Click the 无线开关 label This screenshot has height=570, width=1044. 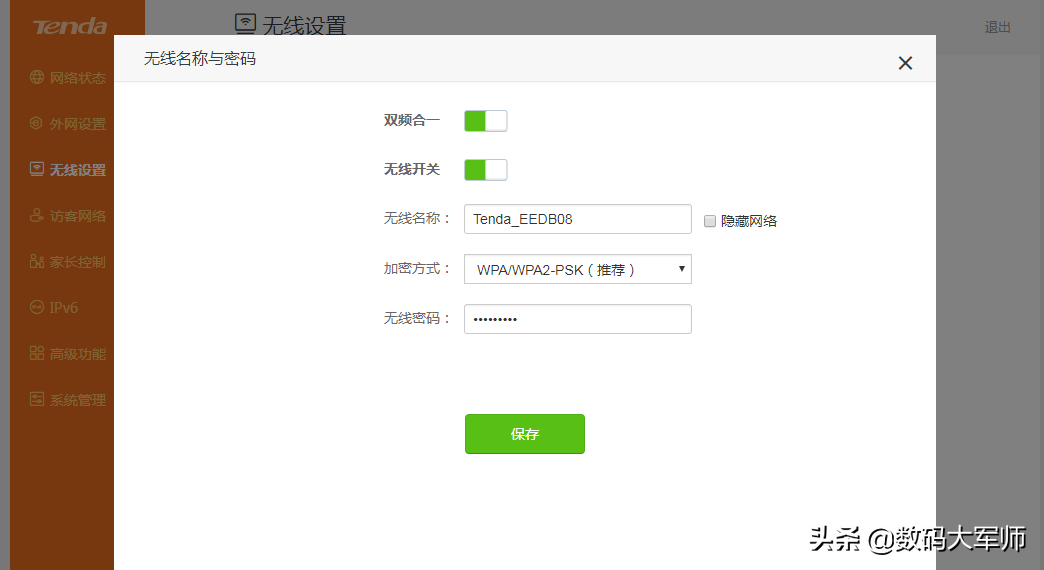coord(411,169)
